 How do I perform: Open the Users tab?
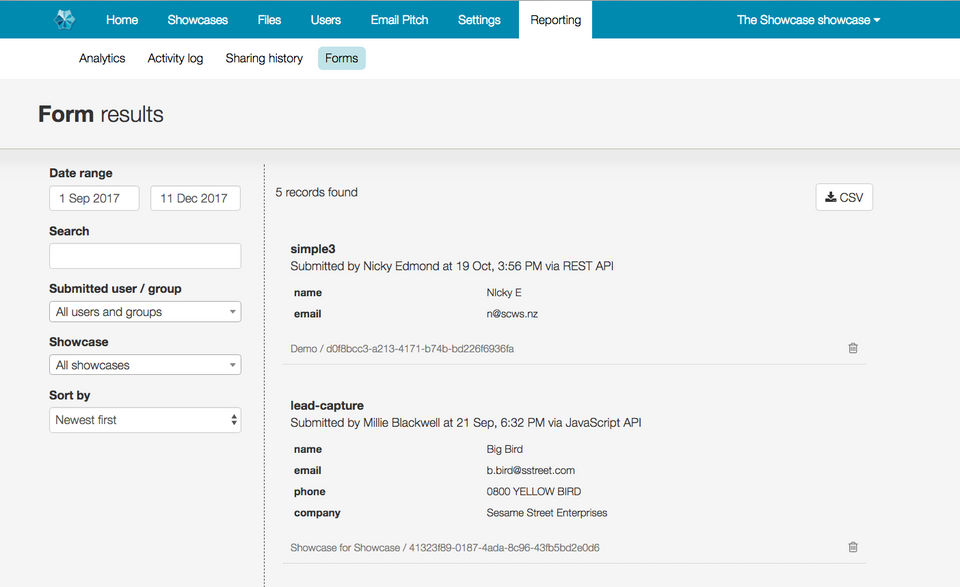point(326,20)
